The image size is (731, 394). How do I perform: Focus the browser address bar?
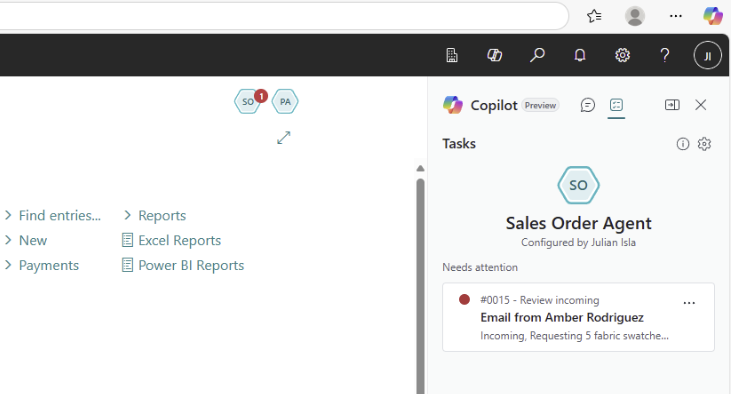point(283,16)
